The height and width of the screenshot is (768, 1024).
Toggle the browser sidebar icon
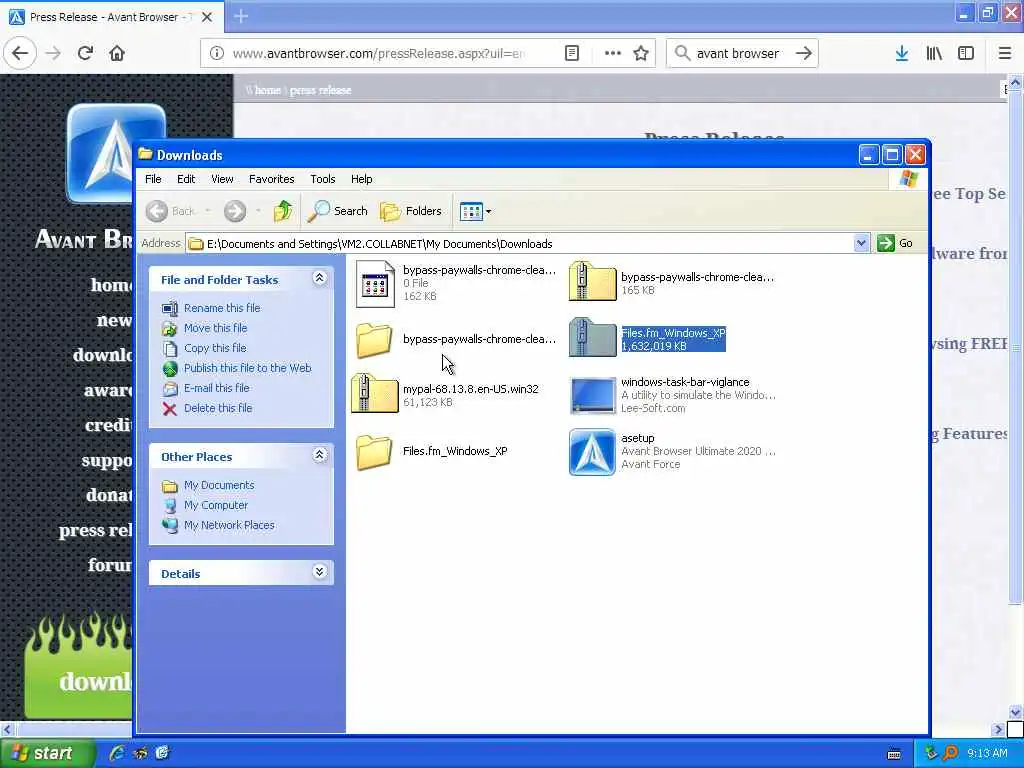point(966,53)
